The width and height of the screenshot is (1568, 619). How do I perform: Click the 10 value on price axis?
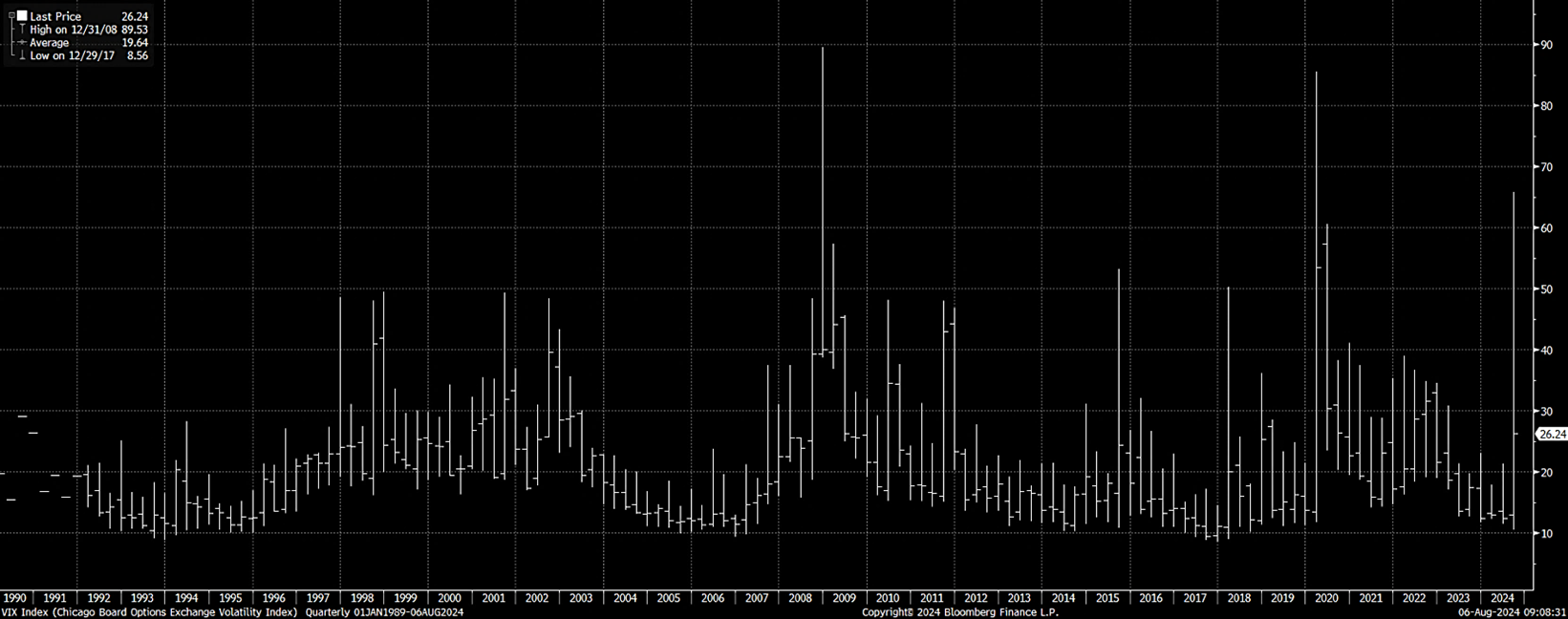pos(1545,533)
